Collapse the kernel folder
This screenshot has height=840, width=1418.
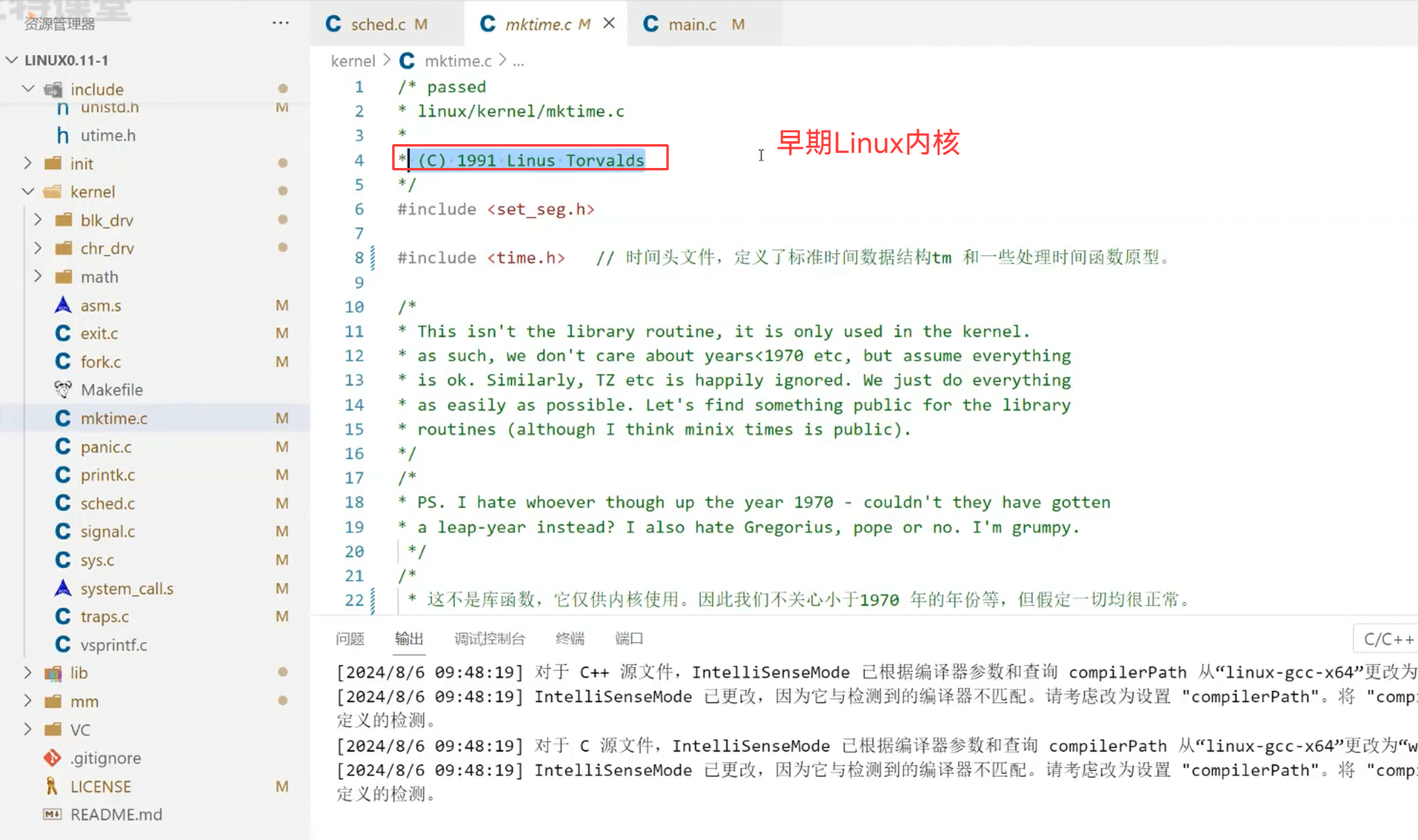click(x=28, y=192)
